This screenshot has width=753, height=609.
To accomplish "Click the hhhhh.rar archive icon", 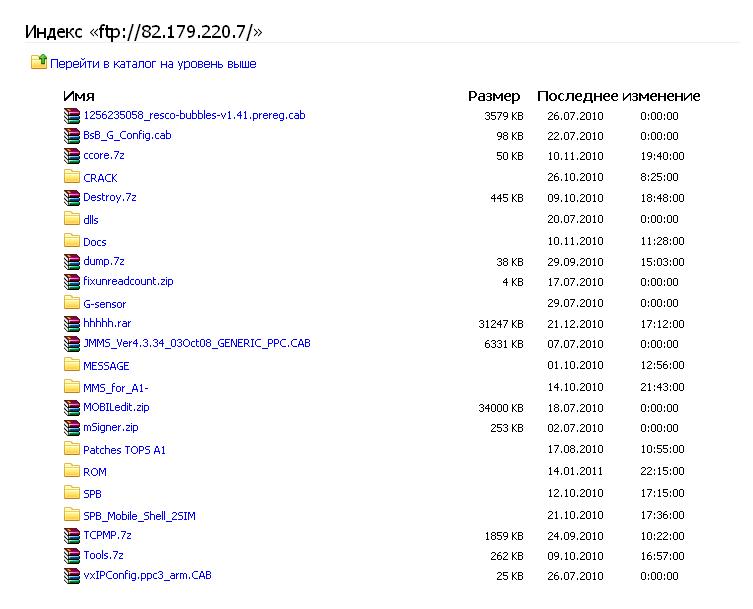I will click(71, 323).
